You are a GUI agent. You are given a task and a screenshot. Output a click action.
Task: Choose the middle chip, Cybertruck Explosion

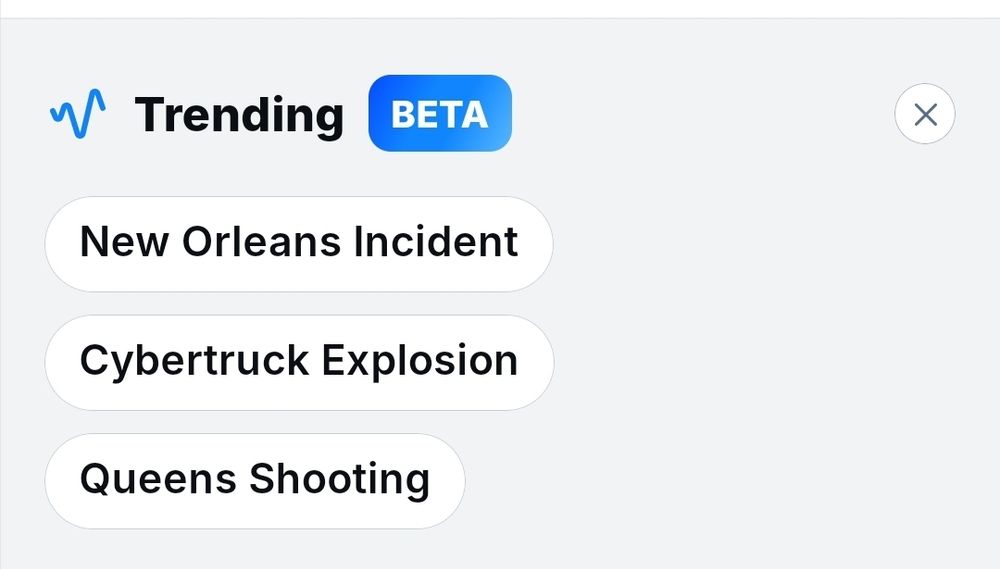click(x=299, y=362)
